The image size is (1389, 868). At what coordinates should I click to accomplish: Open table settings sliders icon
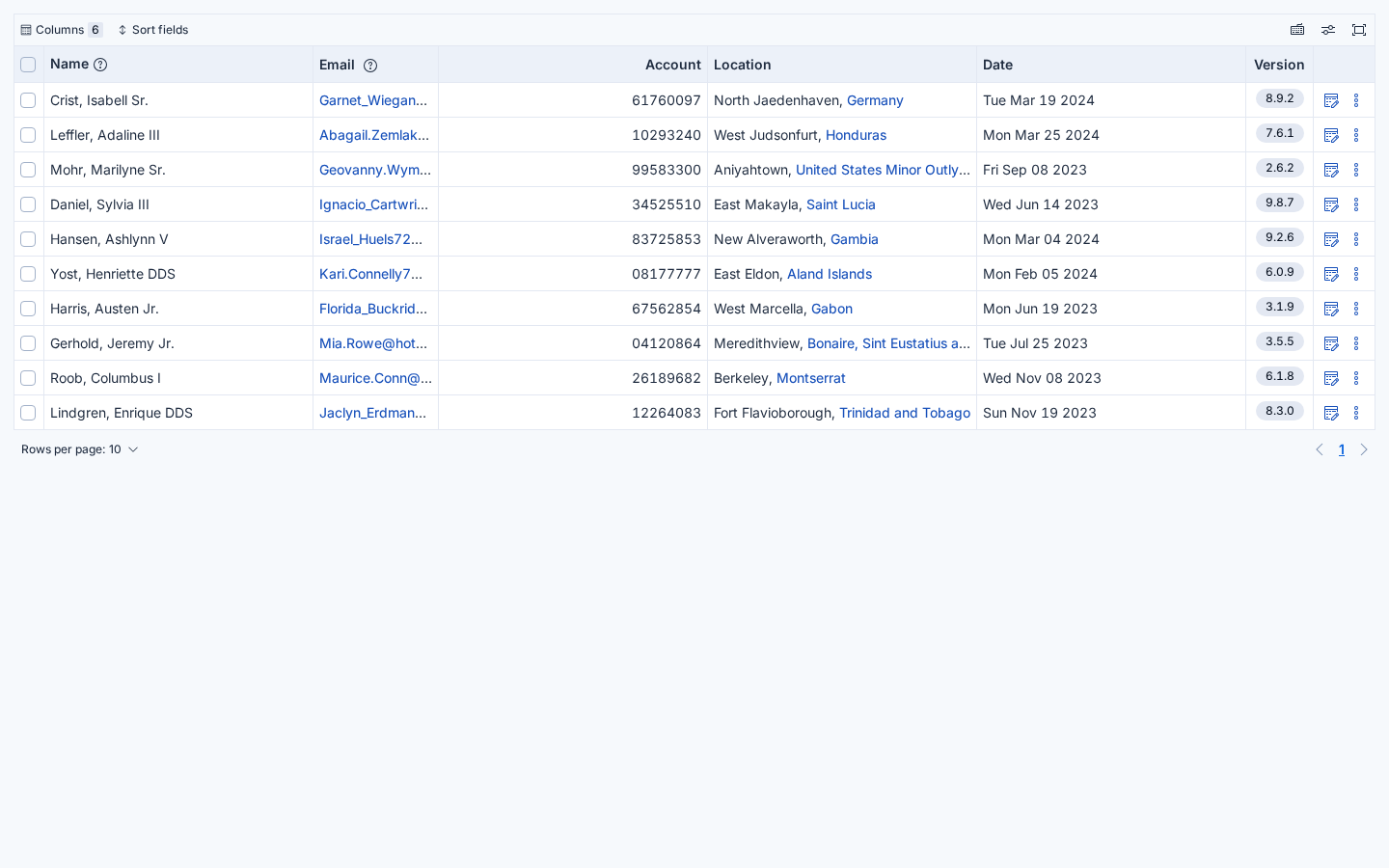(1328, 30)
